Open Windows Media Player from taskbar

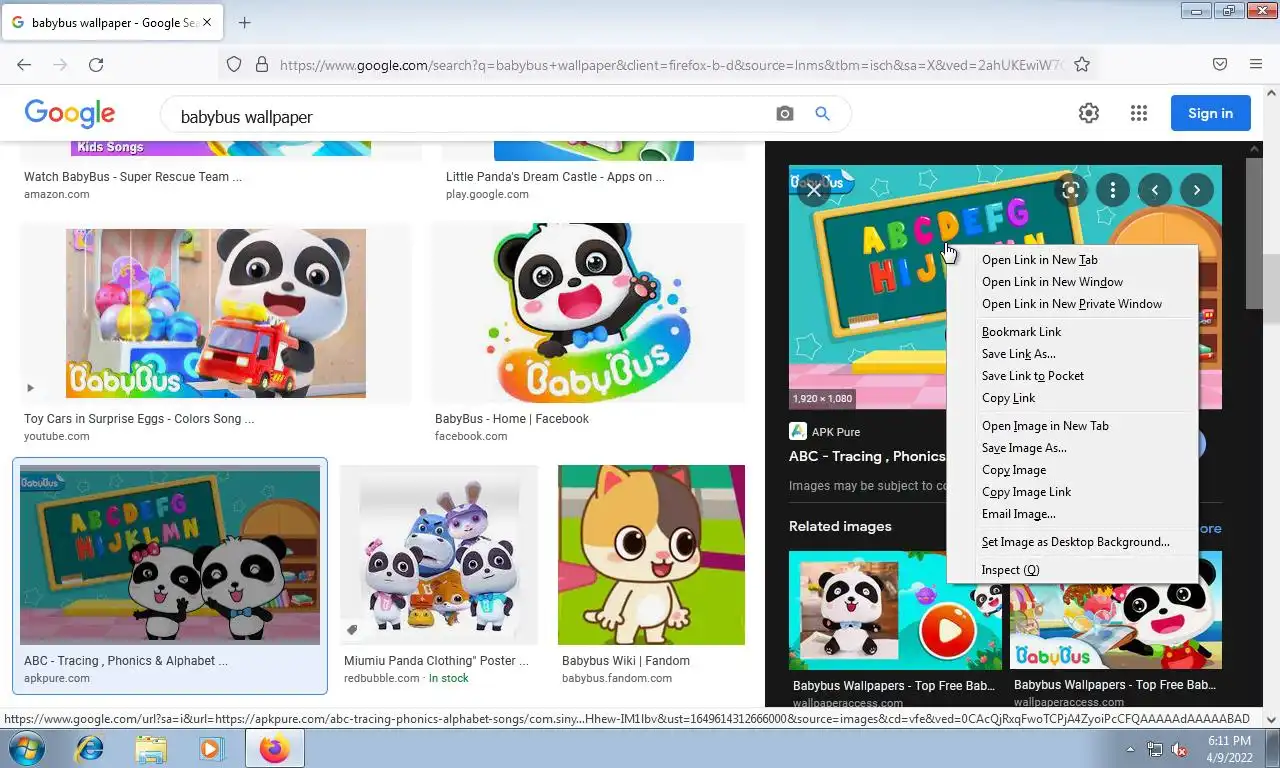(211, 748)
